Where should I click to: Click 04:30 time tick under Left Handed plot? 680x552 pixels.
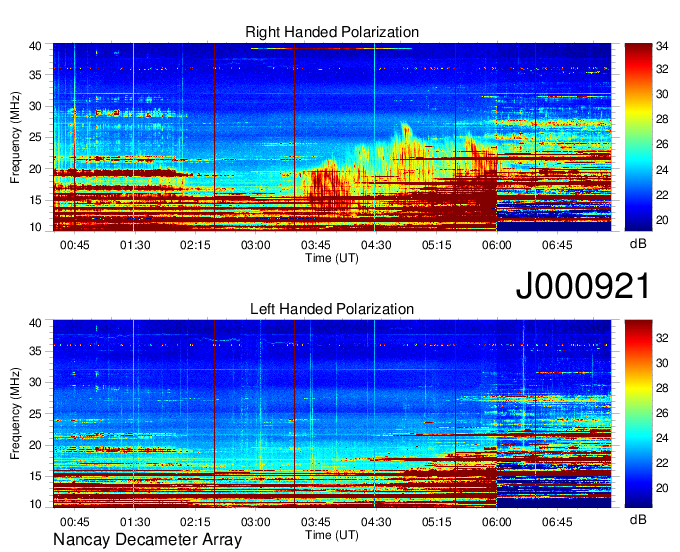[x=376, y=522]
